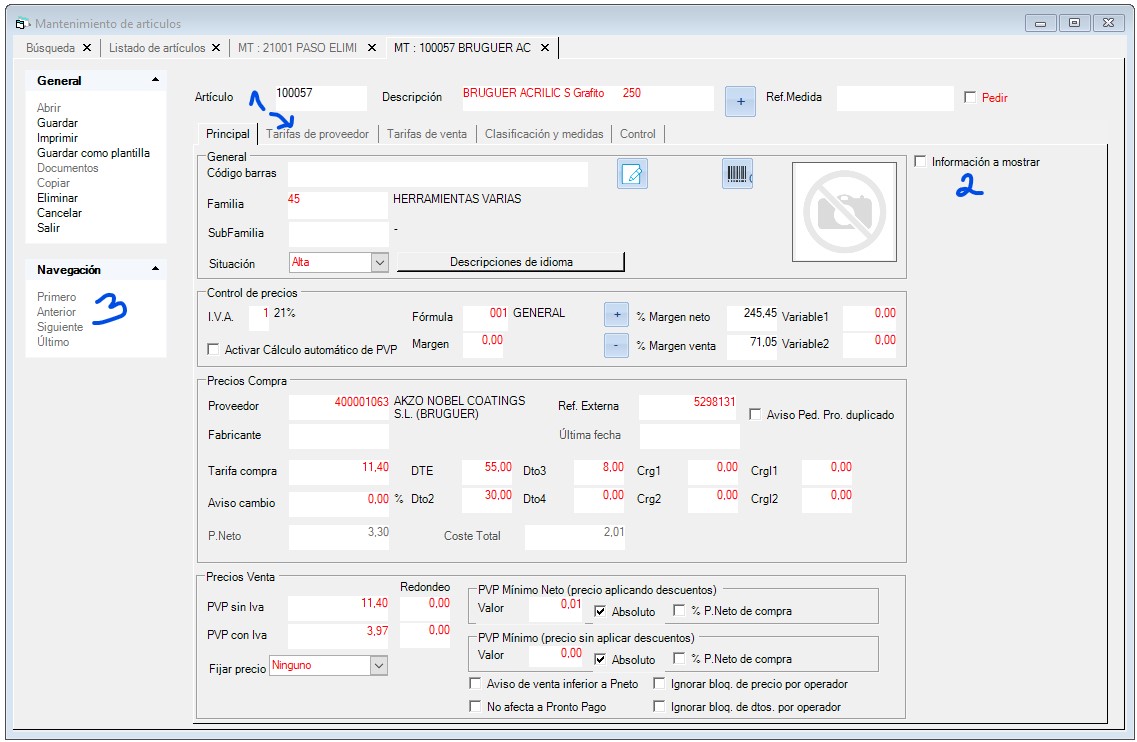1137x742 pixels.
Task: Click the Descripciones de idioma button
Action: coord(511,262)
